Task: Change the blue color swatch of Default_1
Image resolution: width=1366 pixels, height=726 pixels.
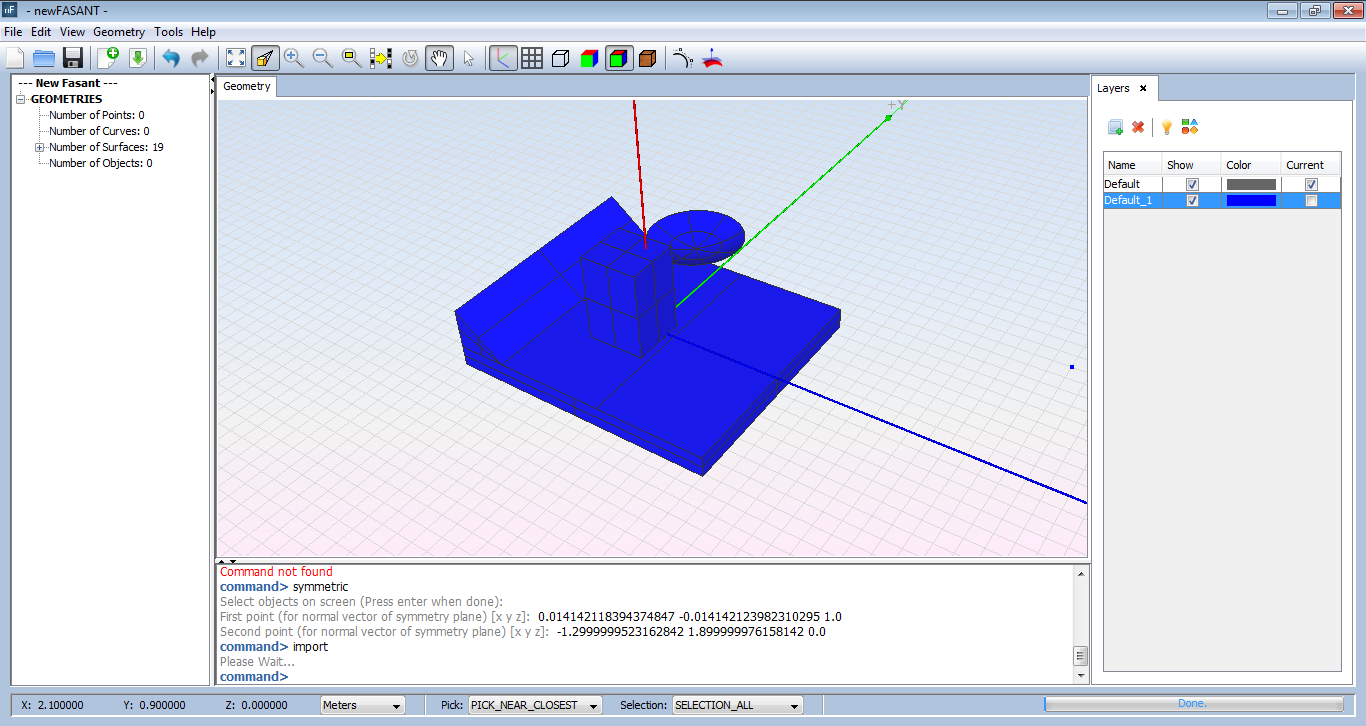Action: coord(1251,201)
